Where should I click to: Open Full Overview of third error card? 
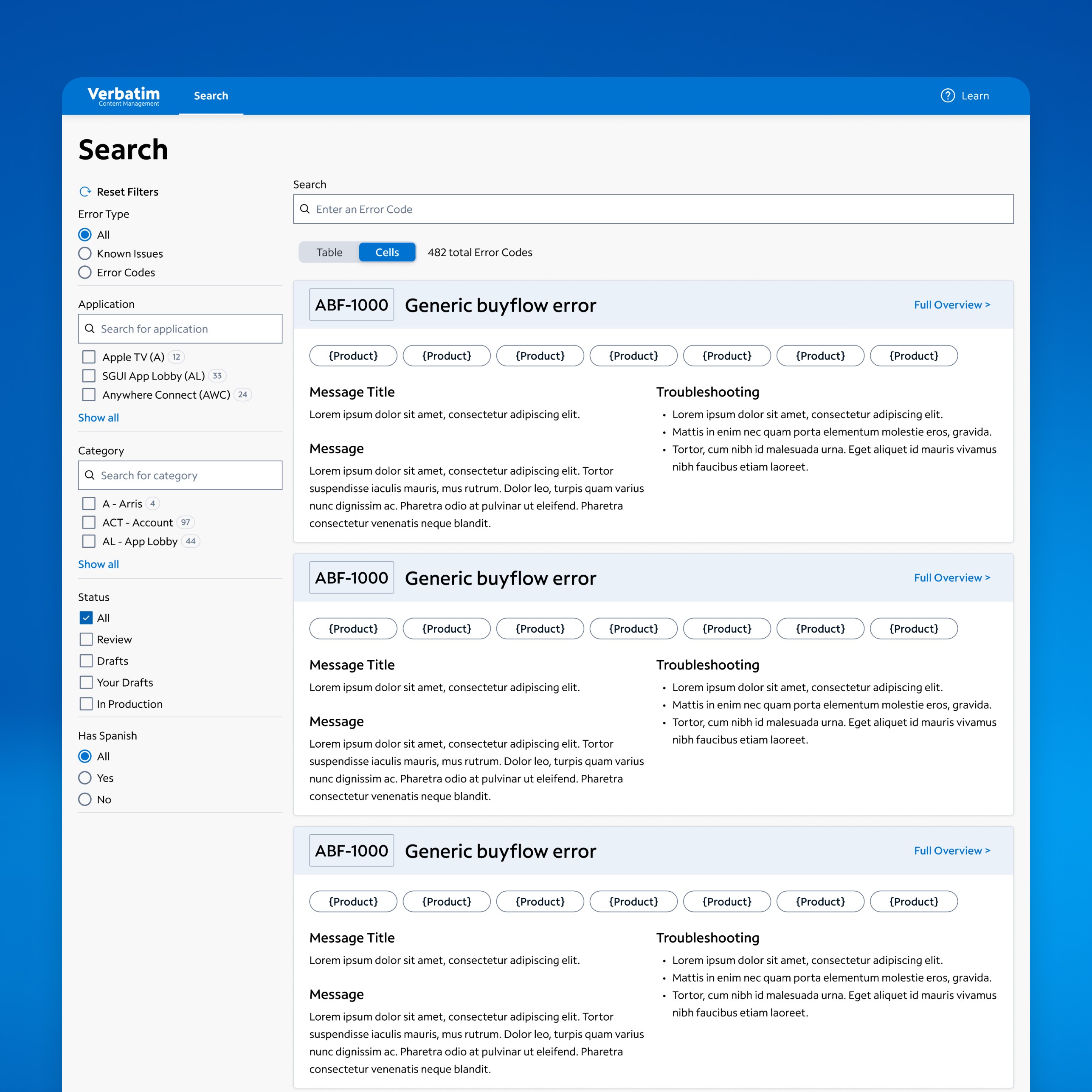click(x=952, y=851)
